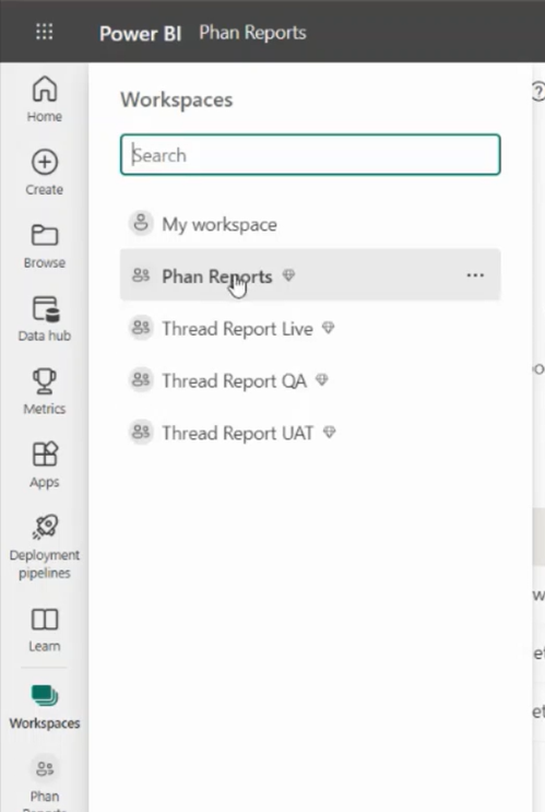This screenshot has width=545, height=812.
Task: Open Metrics trophy icon
Action: tap(45, 392)
